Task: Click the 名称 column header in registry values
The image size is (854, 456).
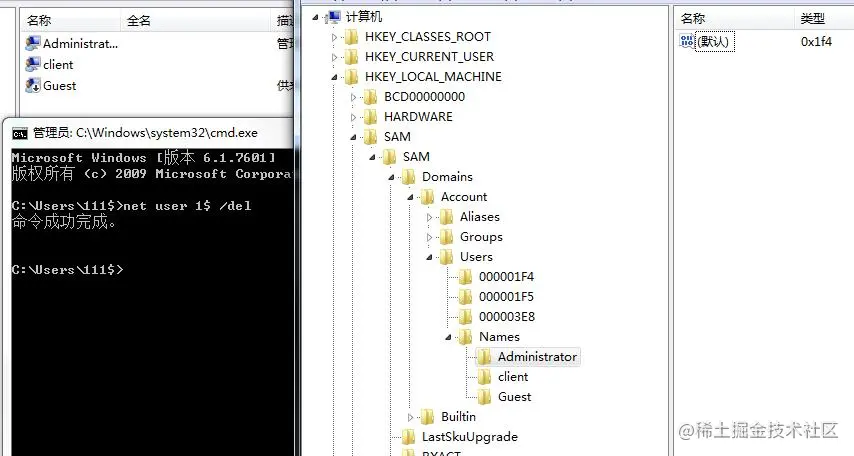Action: 734,19
